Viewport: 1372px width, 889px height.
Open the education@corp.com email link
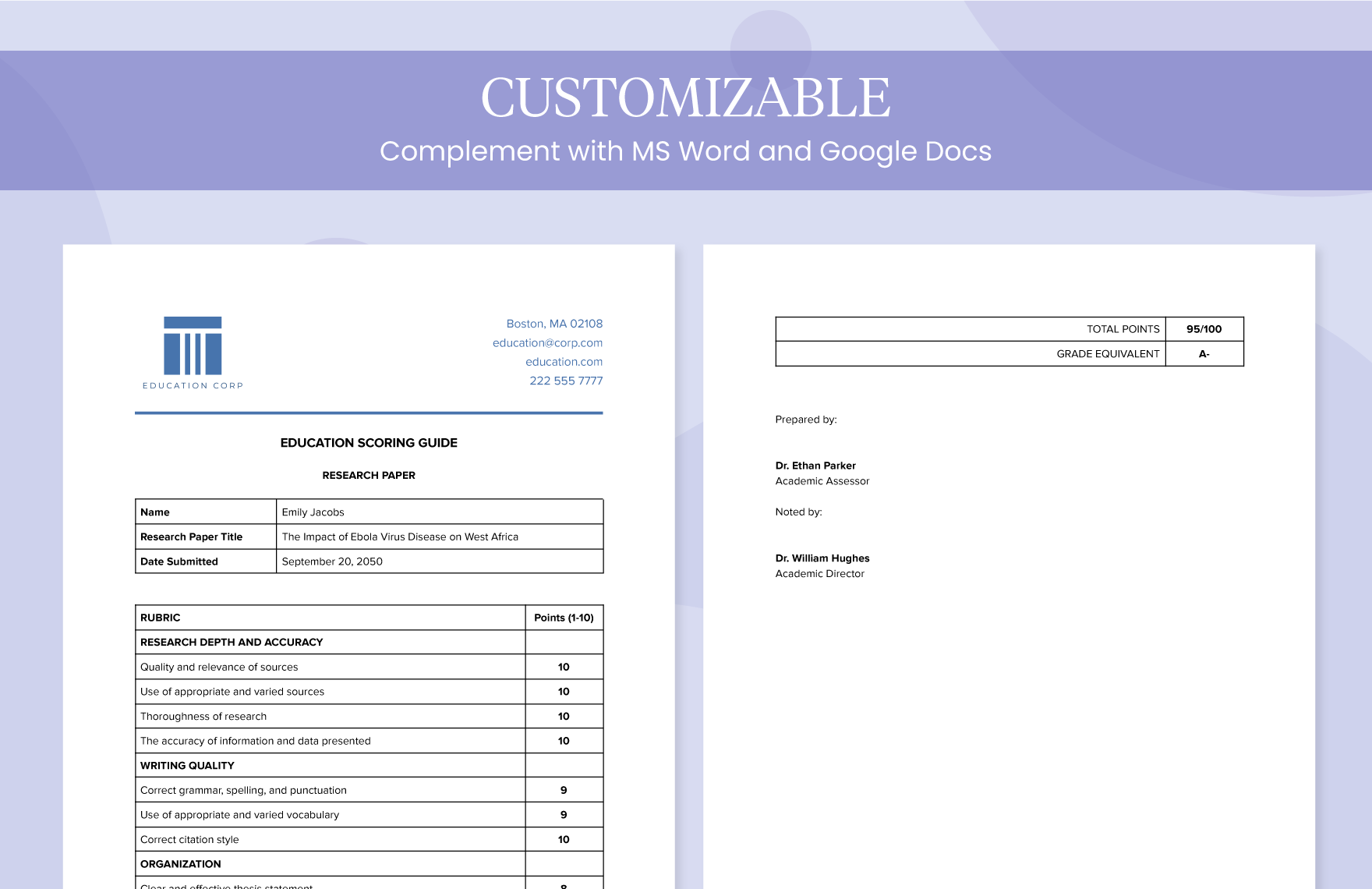tap(547, 342)
